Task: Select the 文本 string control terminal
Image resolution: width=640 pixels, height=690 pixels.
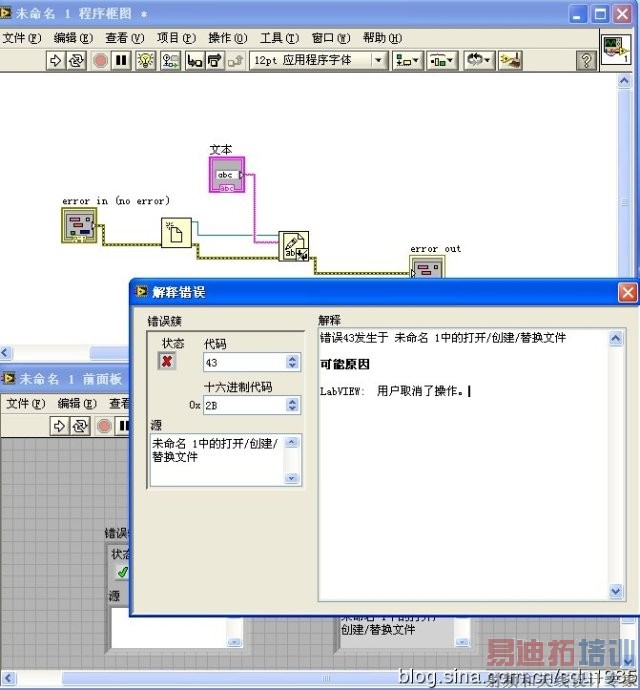Action: [x=227, y=175]
